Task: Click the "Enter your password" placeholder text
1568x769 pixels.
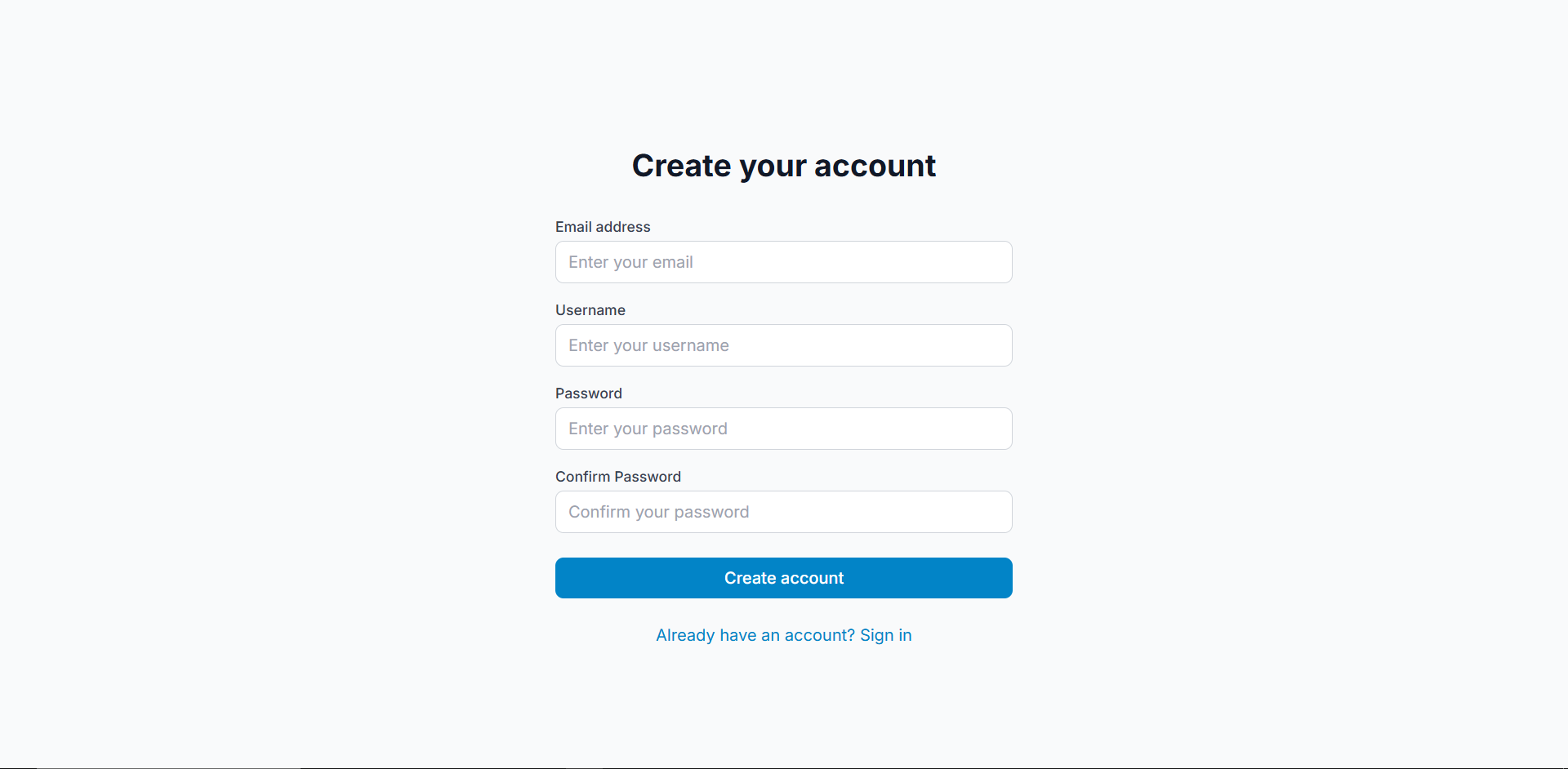Action: pyautogui.click(x=648, y=429)
